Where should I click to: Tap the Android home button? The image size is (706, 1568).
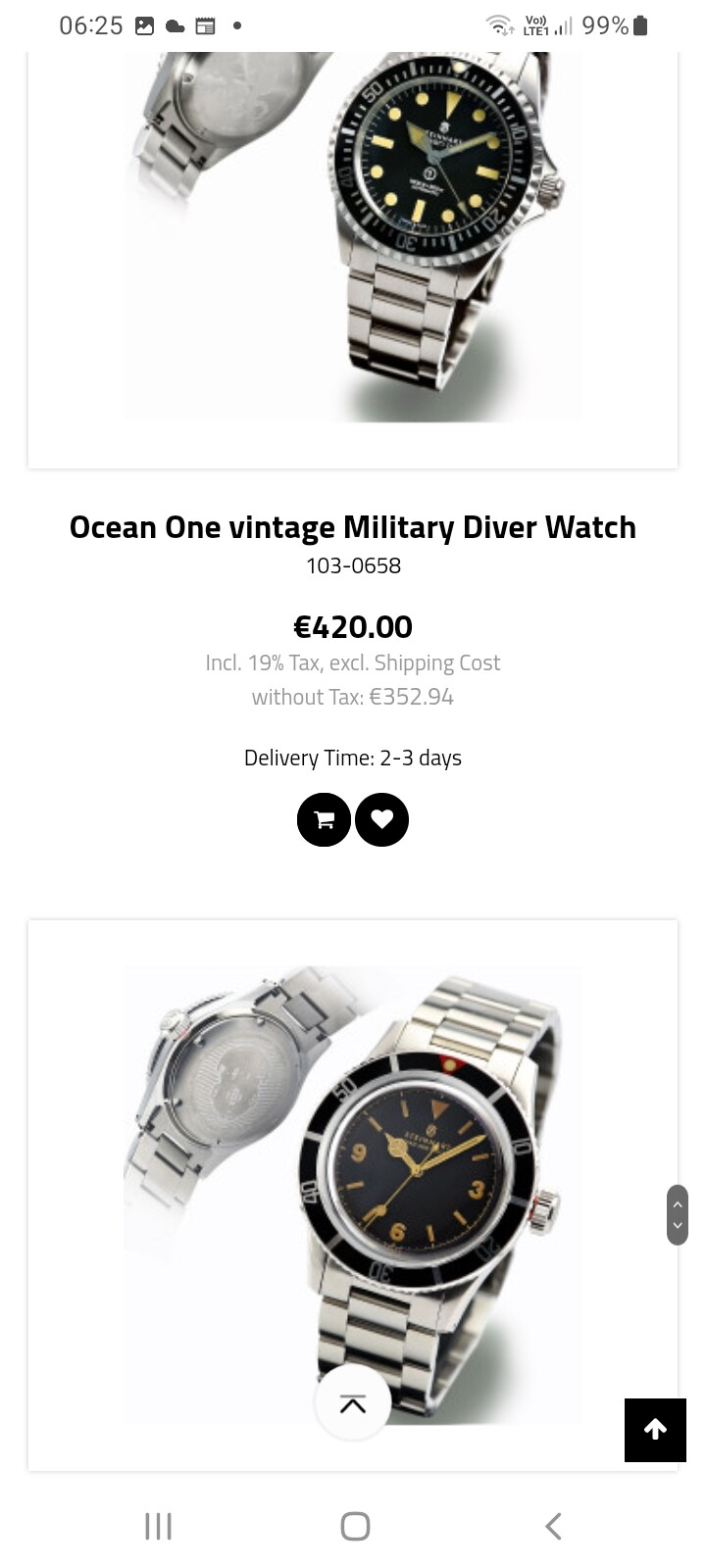point(355,1526)
